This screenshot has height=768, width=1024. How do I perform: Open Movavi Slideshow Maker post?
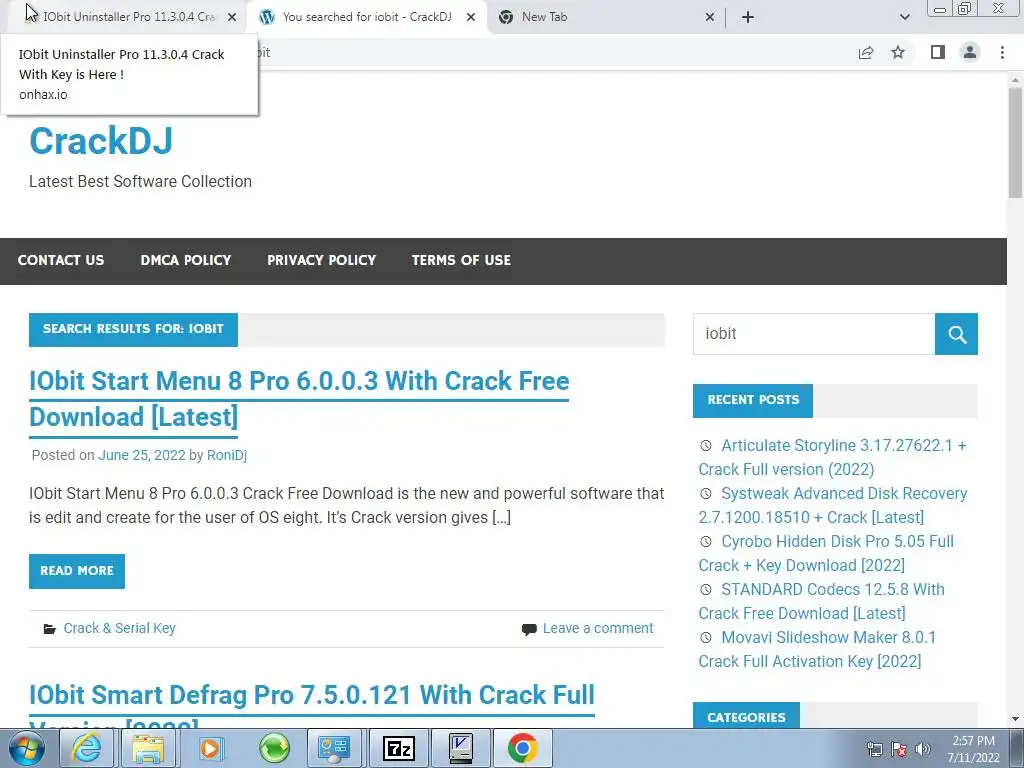[817, 649]
